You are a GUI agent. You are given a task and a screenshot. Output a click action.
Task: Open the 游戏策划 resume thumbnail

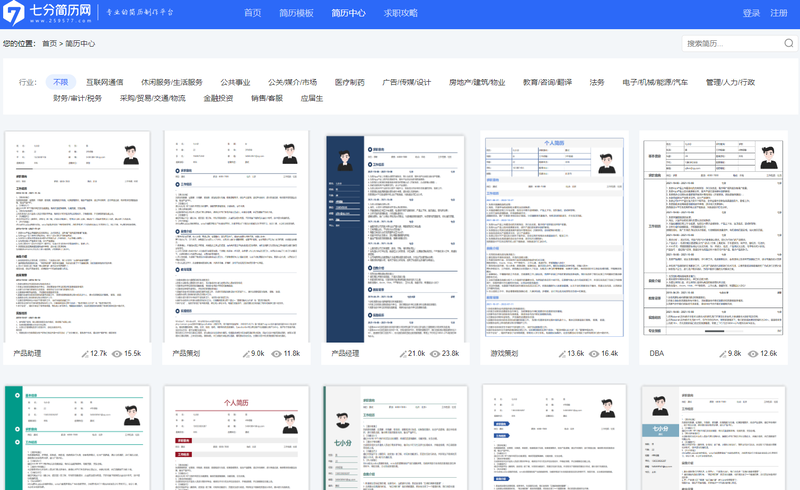555,237
